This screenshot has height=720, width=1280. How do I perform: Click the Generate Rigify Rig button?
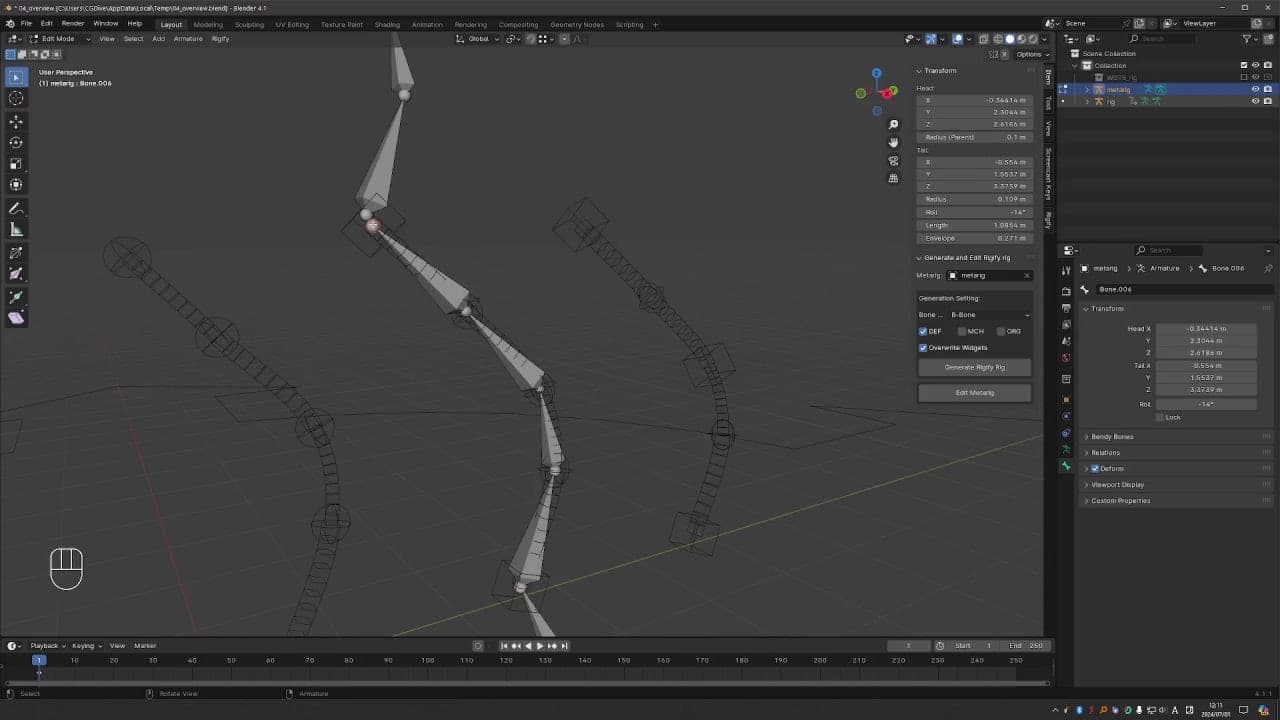coord(975,367)
